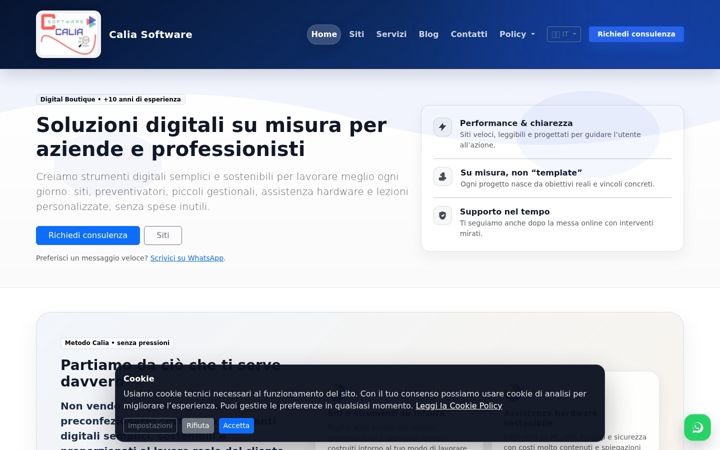
Task: Go to the Home nav item
Action: pos(324,34)
